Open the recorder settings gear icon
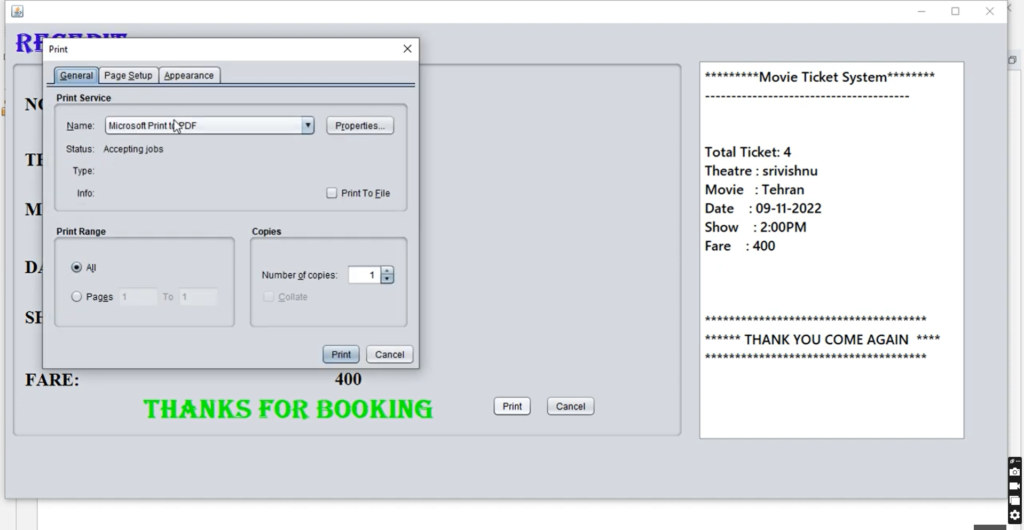This screenshot has height=530, width=1024. point(1014,515)
